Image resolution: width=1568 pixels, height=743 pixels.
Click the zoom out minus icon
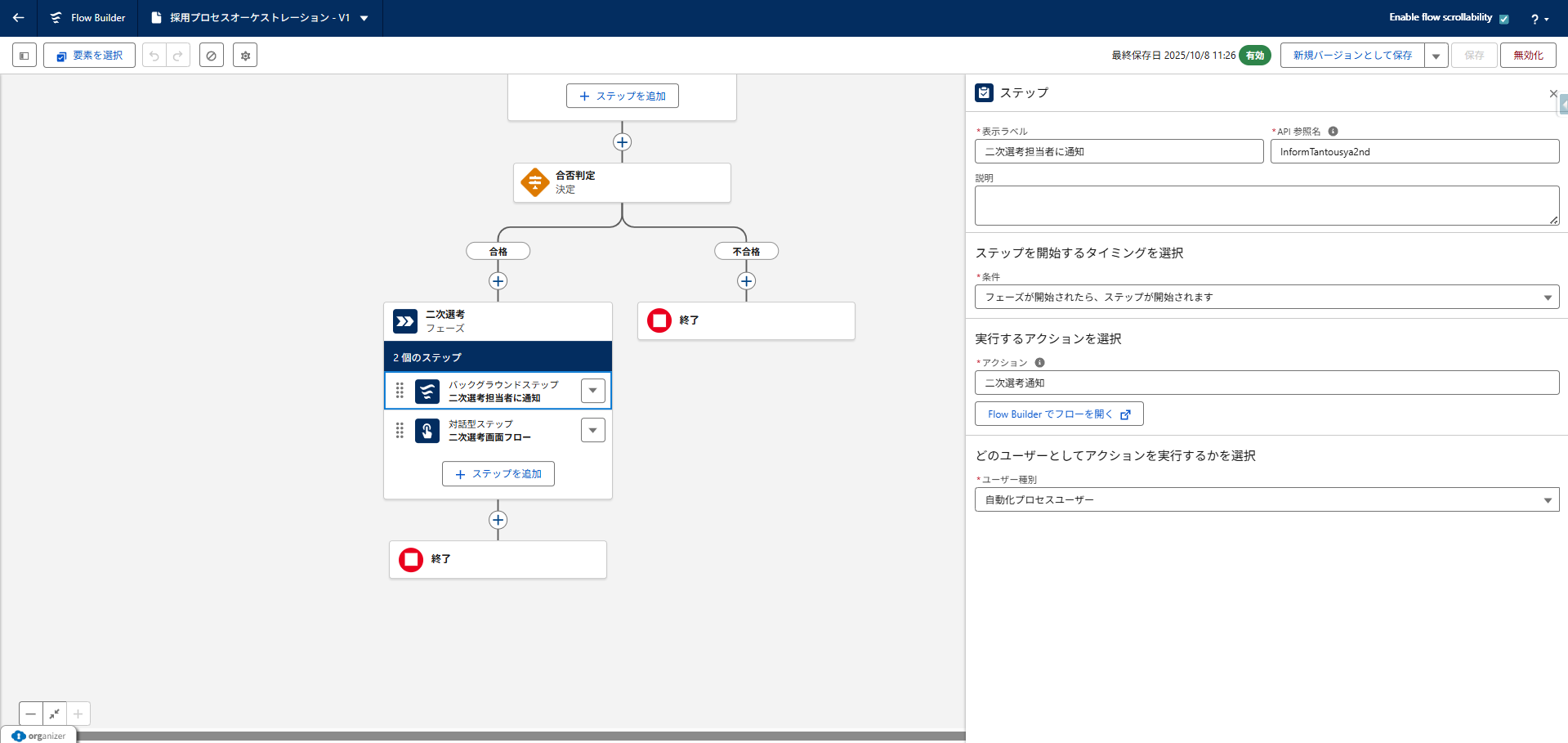point(31,714)
